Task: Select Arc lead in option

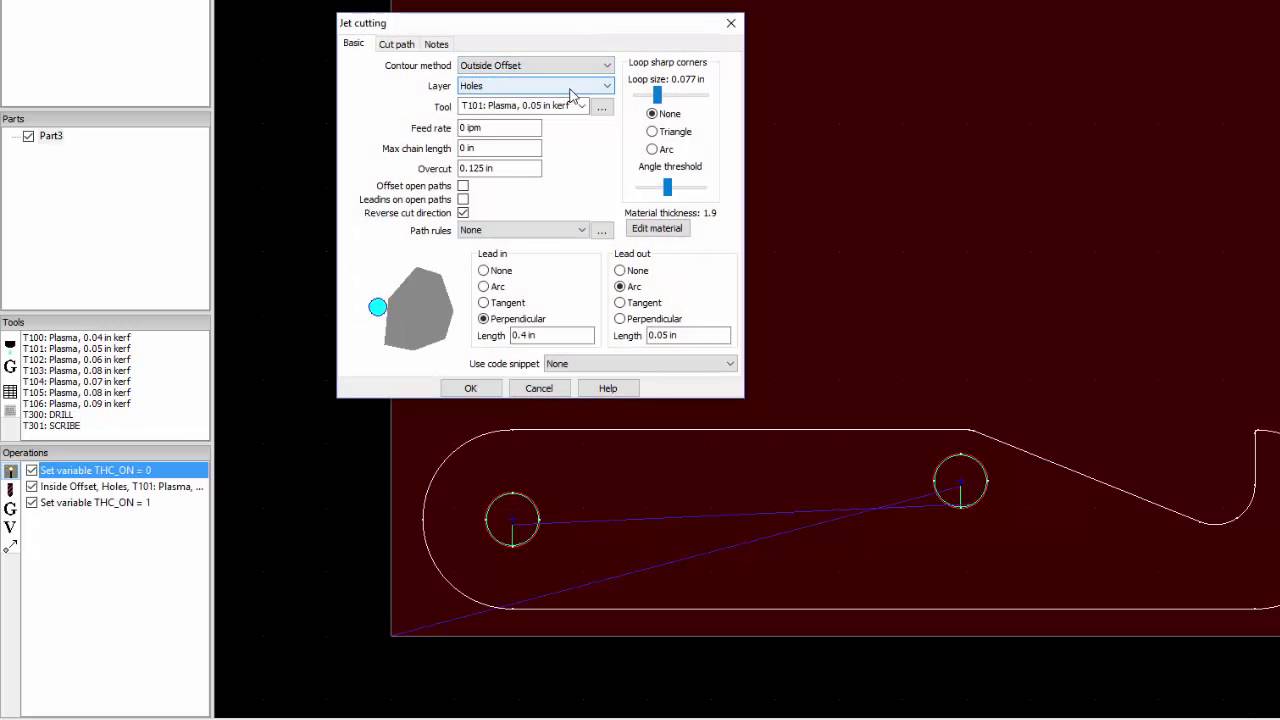Action: pos(484,287)
